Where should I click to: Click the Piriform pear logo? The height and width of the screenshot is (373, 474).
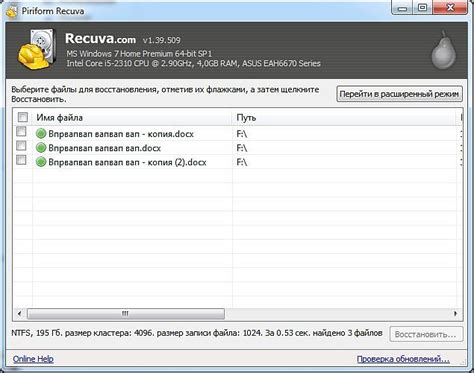click(443, 50)
